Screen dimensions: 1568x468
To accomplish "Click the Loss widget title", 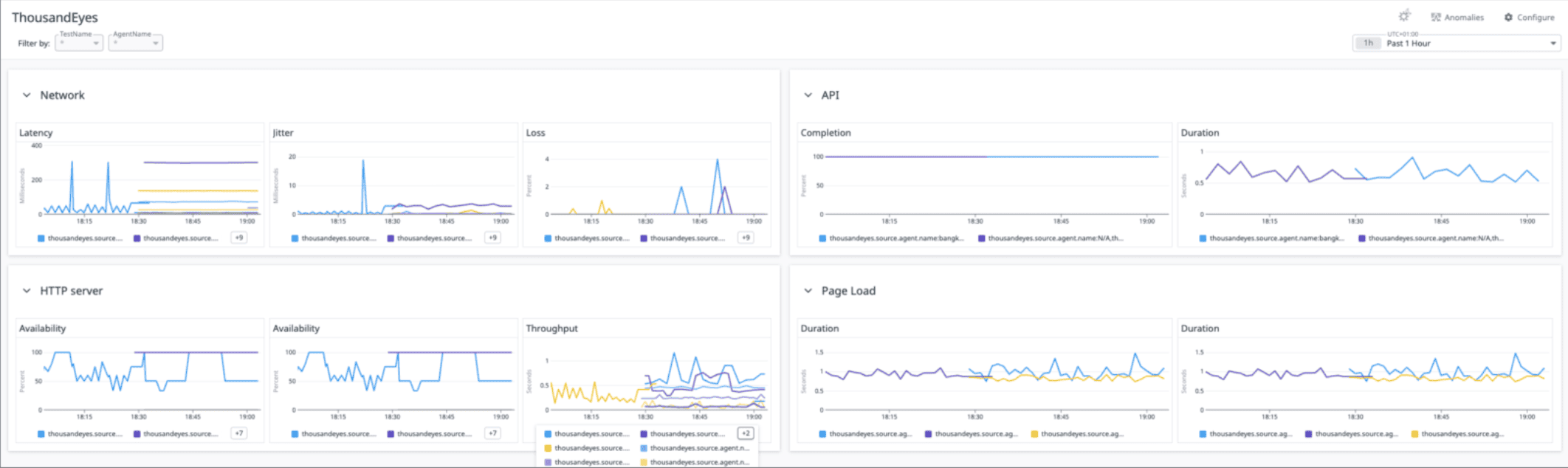I will [x=536, y=133].
